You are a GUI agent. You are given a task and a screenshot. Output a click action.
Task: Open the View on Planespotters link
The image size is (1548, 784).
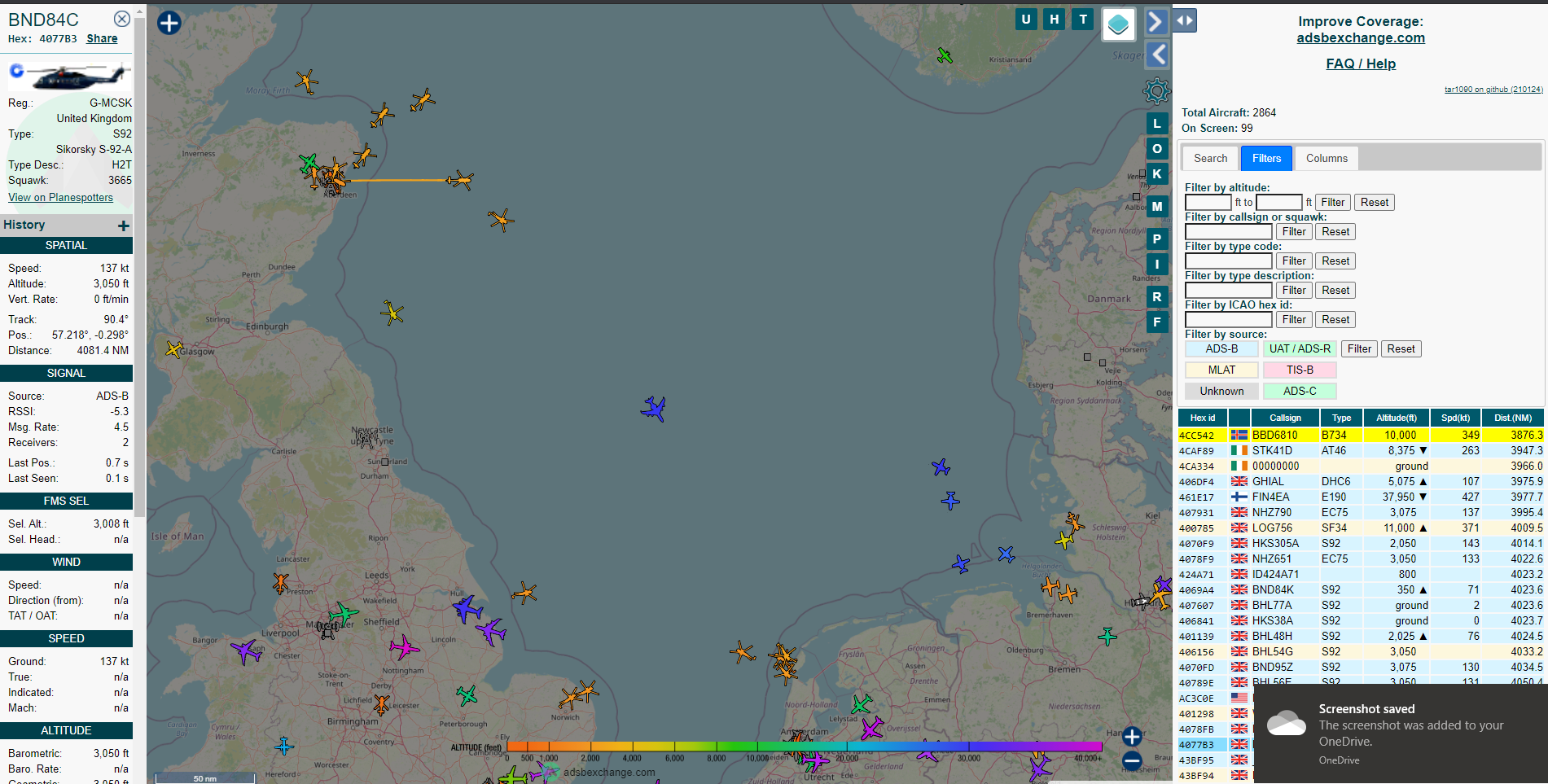click(61, 197)
